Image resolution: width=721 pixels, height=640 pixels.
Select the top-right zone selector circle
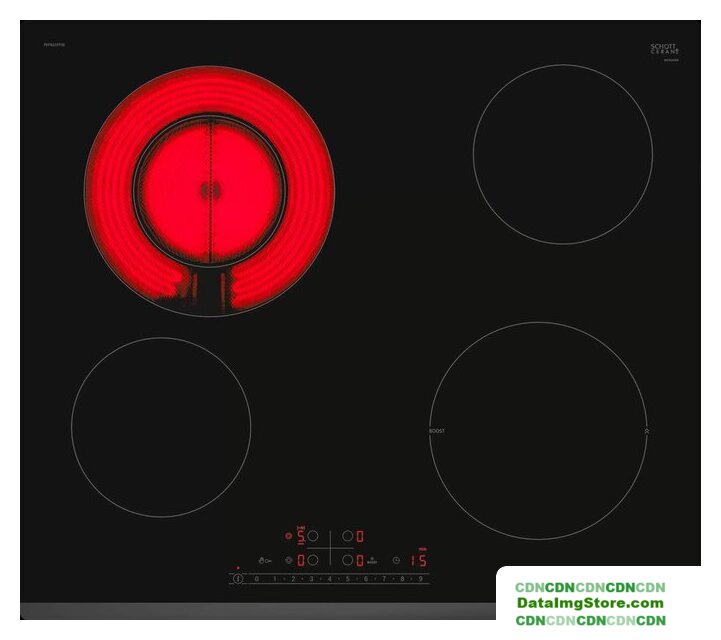347,536
